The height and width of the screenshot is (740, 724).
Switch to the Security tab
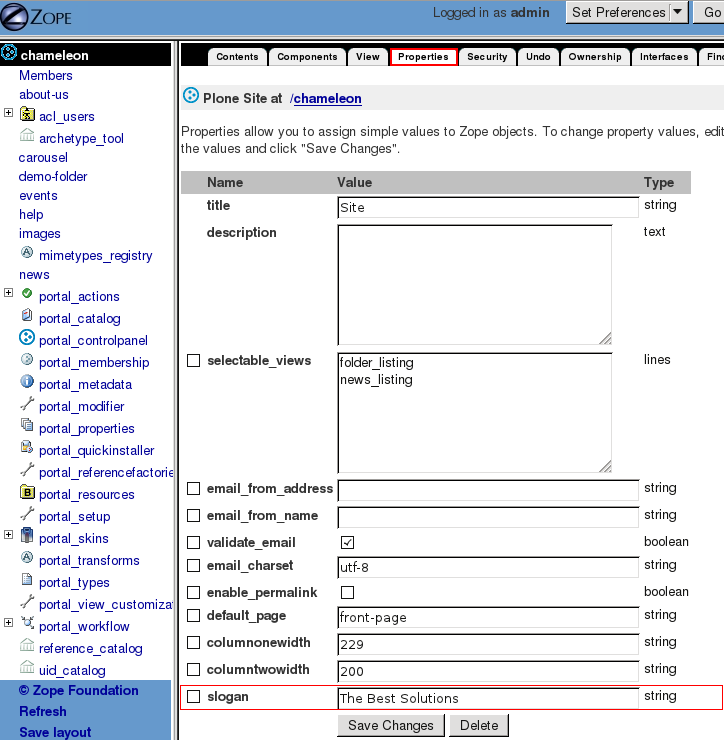click(x=487, y=57)
